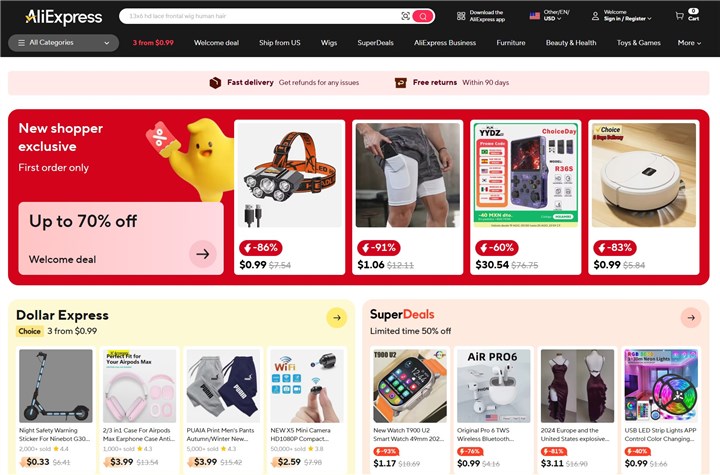Open the shopping cart icon

680,16
